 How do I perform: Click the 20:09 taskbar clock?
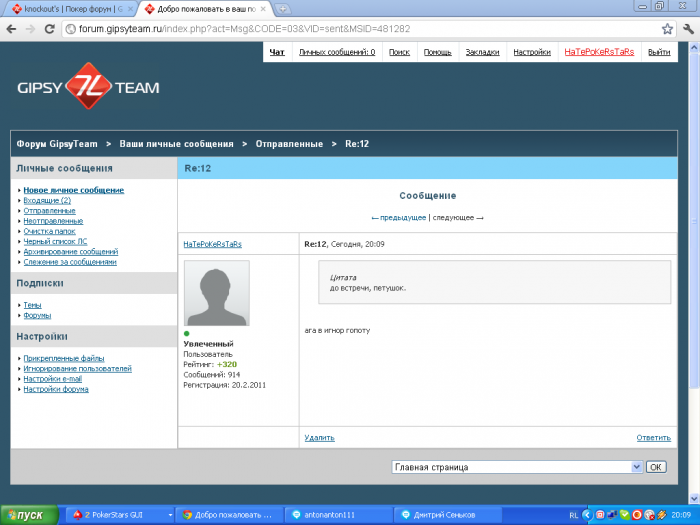(x=681, y=515)
